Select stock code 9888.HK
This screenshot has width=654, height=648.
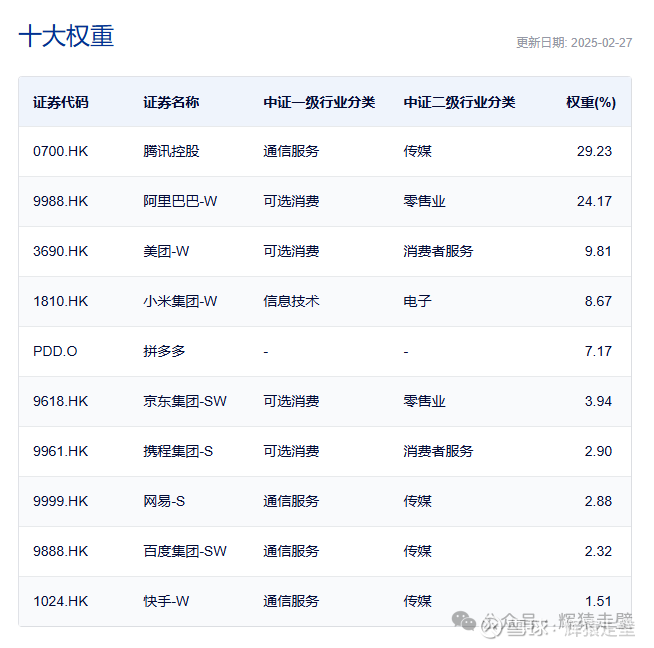click(x=61, y=551)
